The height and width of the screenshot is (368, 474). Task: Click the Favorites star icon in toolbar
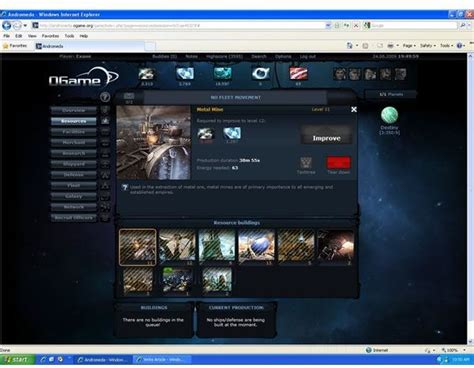click(x=6, y=46)
